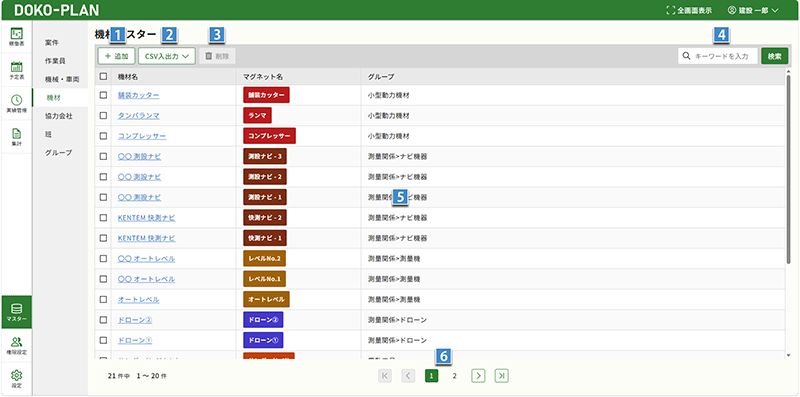Open the 設定 gear settings
800x397 pixels.
[x=17, y=378]
